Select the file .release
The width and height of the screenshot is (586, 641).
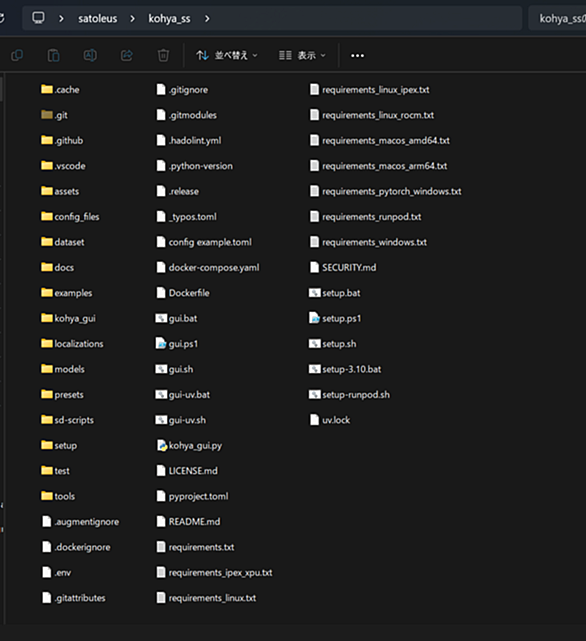pos(177,191)
